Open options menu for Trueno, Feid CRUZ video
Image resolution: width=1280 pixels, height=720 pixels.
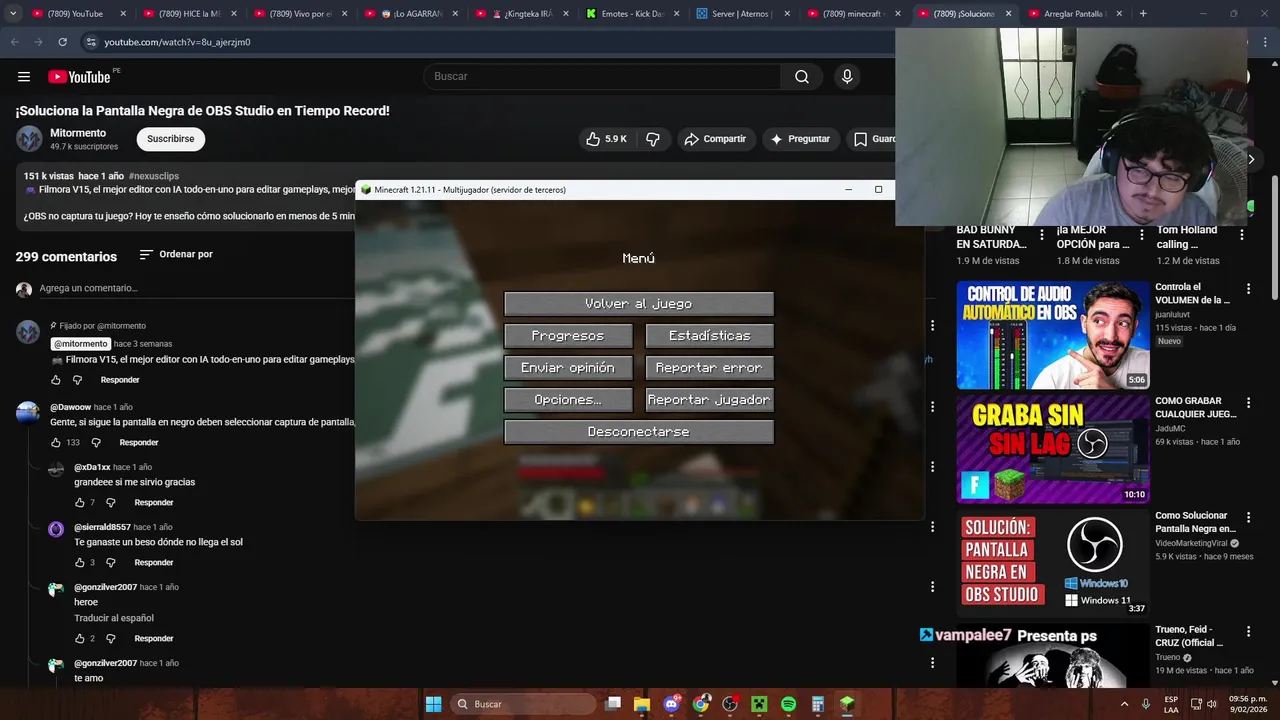coord(1248,632)
